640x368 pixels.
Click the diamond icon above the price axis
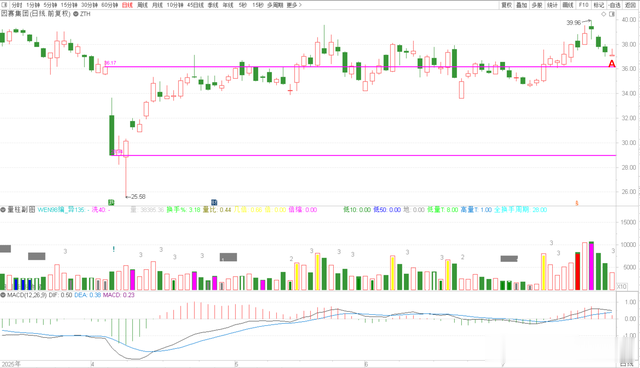[604, 14]
